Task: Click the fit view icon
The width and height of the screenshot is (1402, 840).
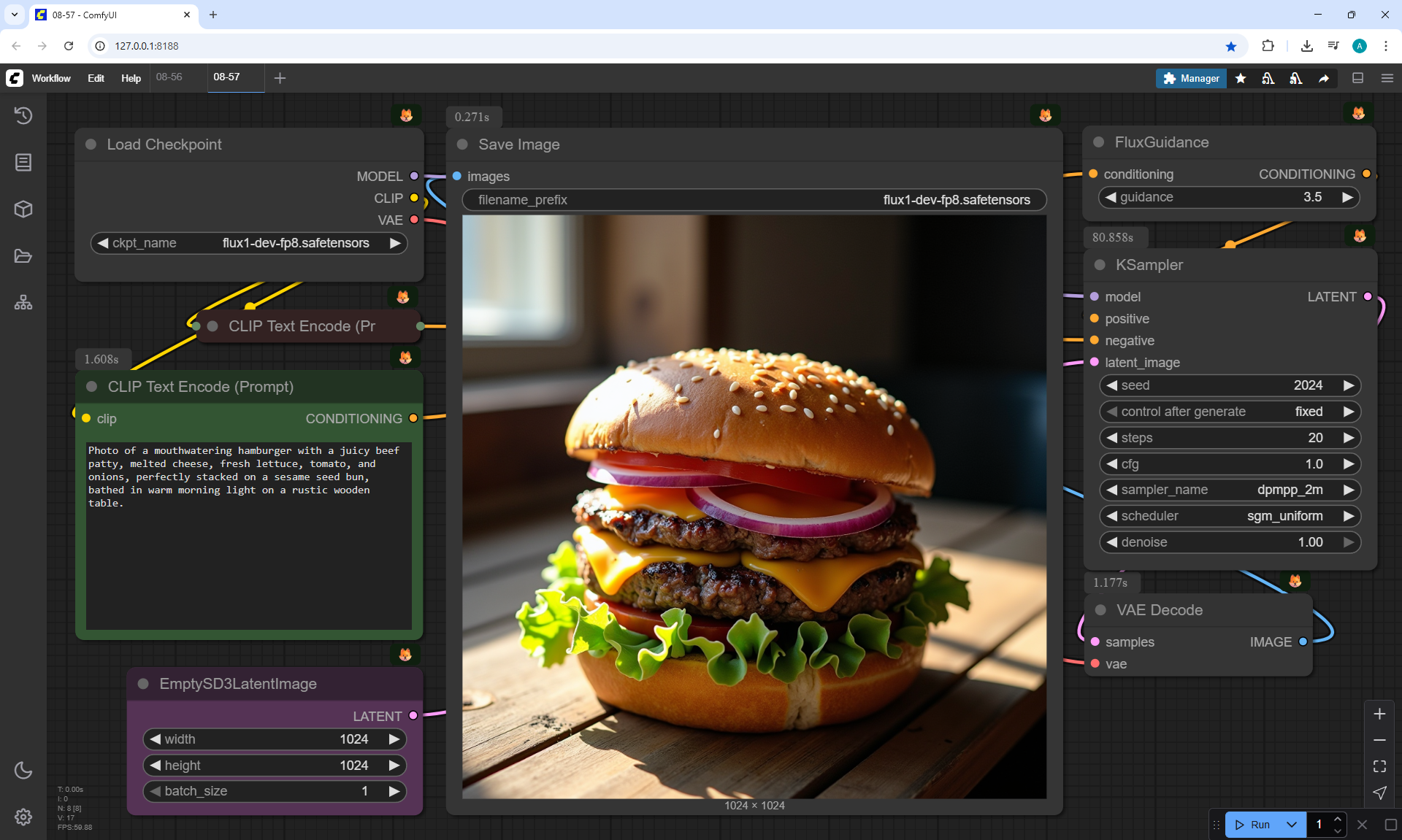Action: pos(1379,766)
